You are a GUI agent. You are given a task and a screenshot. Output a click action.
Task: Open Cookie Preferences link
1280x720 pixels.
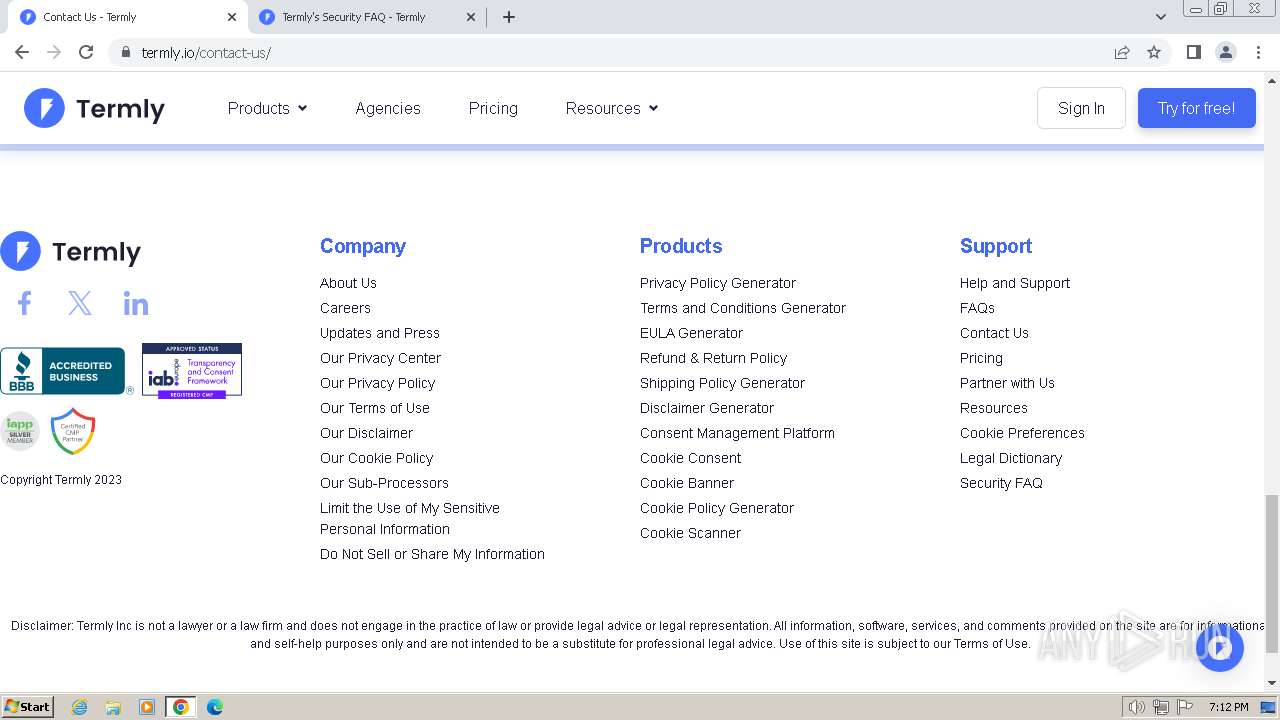[x=1022, y=433]
